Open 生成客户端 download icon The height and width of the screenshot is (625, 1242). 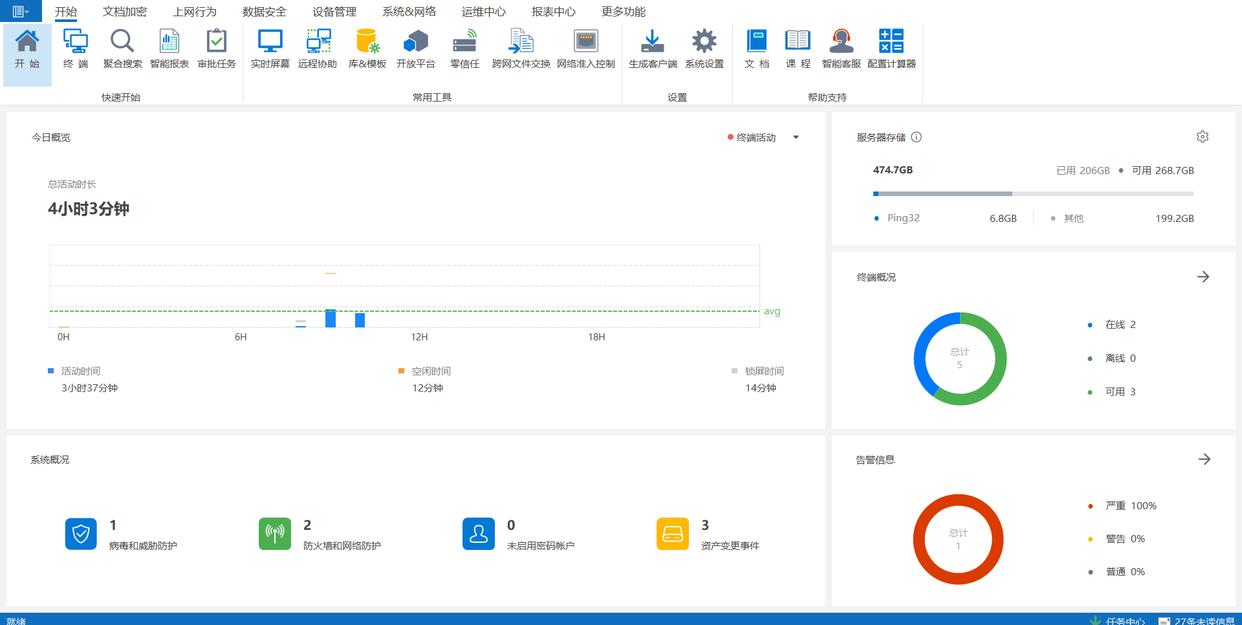(652, 49)
